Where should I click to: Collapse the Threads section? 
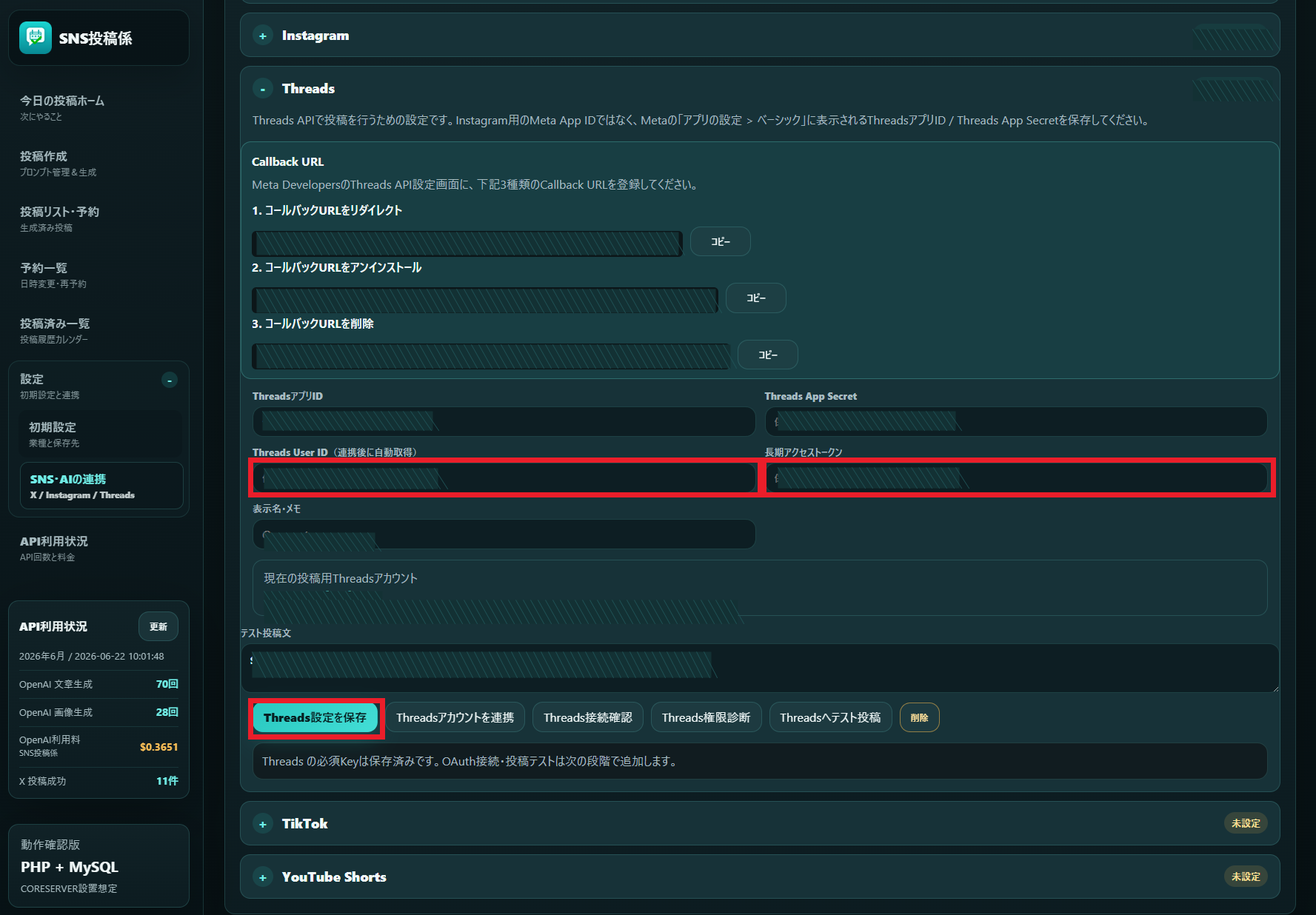point(262,89)
